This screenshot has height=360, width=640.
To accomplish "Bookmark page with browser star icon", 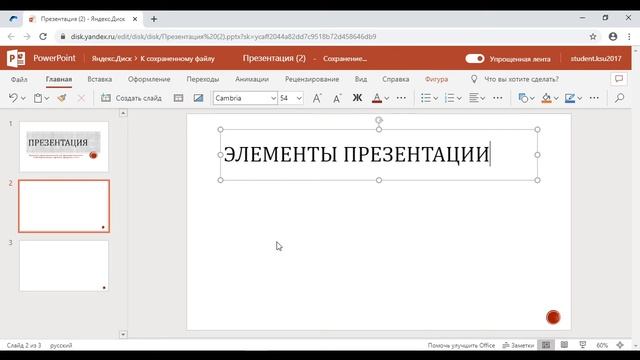I will click(593, 36).
